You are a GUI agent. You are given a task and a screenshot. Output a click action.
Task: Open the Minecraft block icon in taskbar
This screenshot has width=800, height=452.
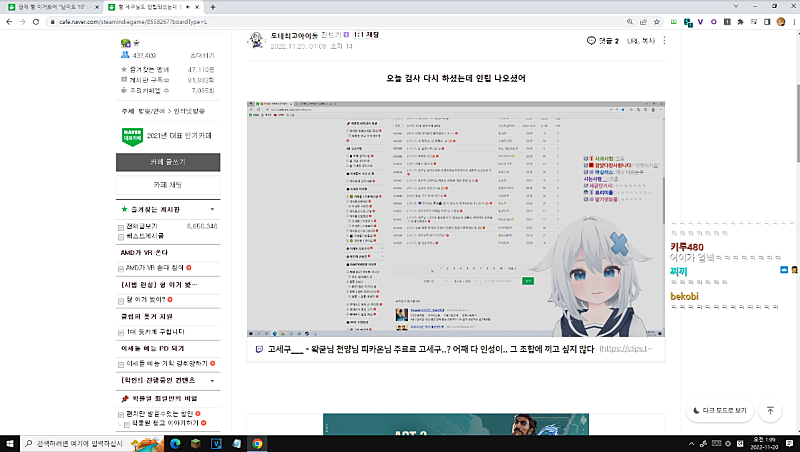click(195, 443)
